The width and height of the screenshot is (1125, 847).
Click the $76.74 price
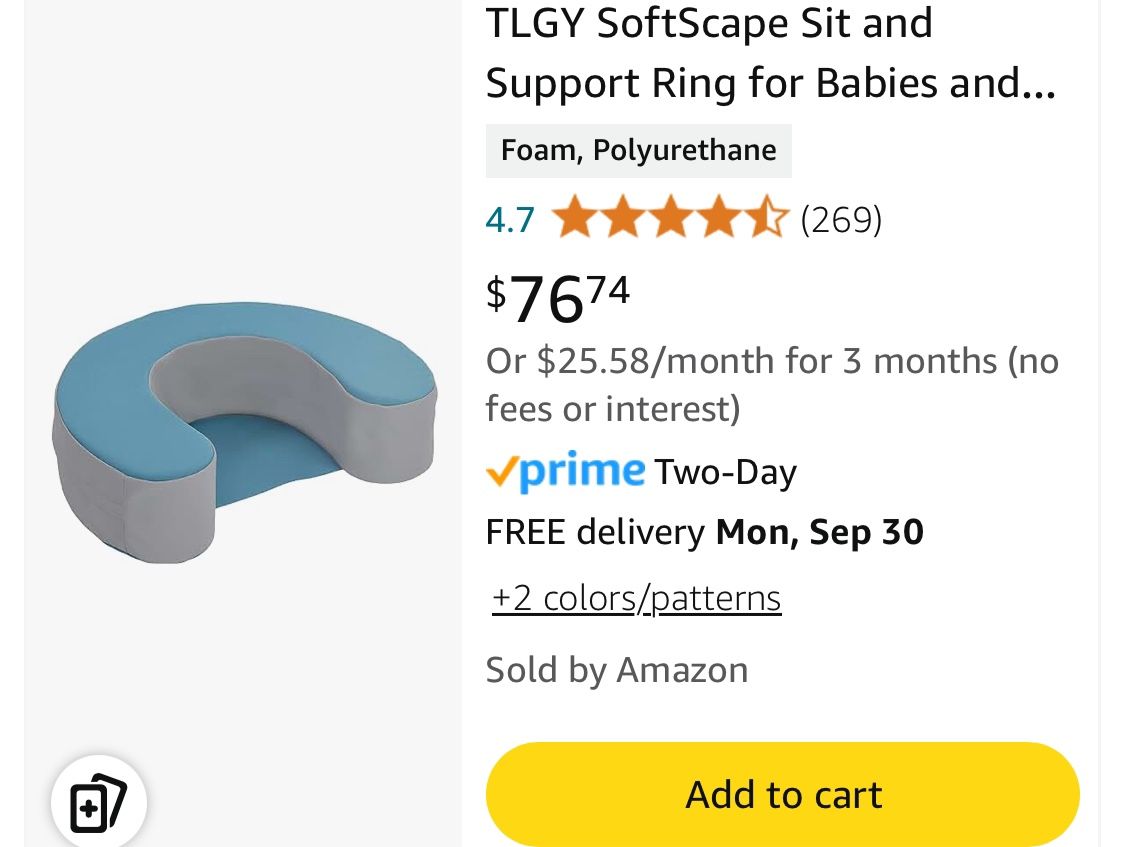pyautogui.click(x=558, y=297)
